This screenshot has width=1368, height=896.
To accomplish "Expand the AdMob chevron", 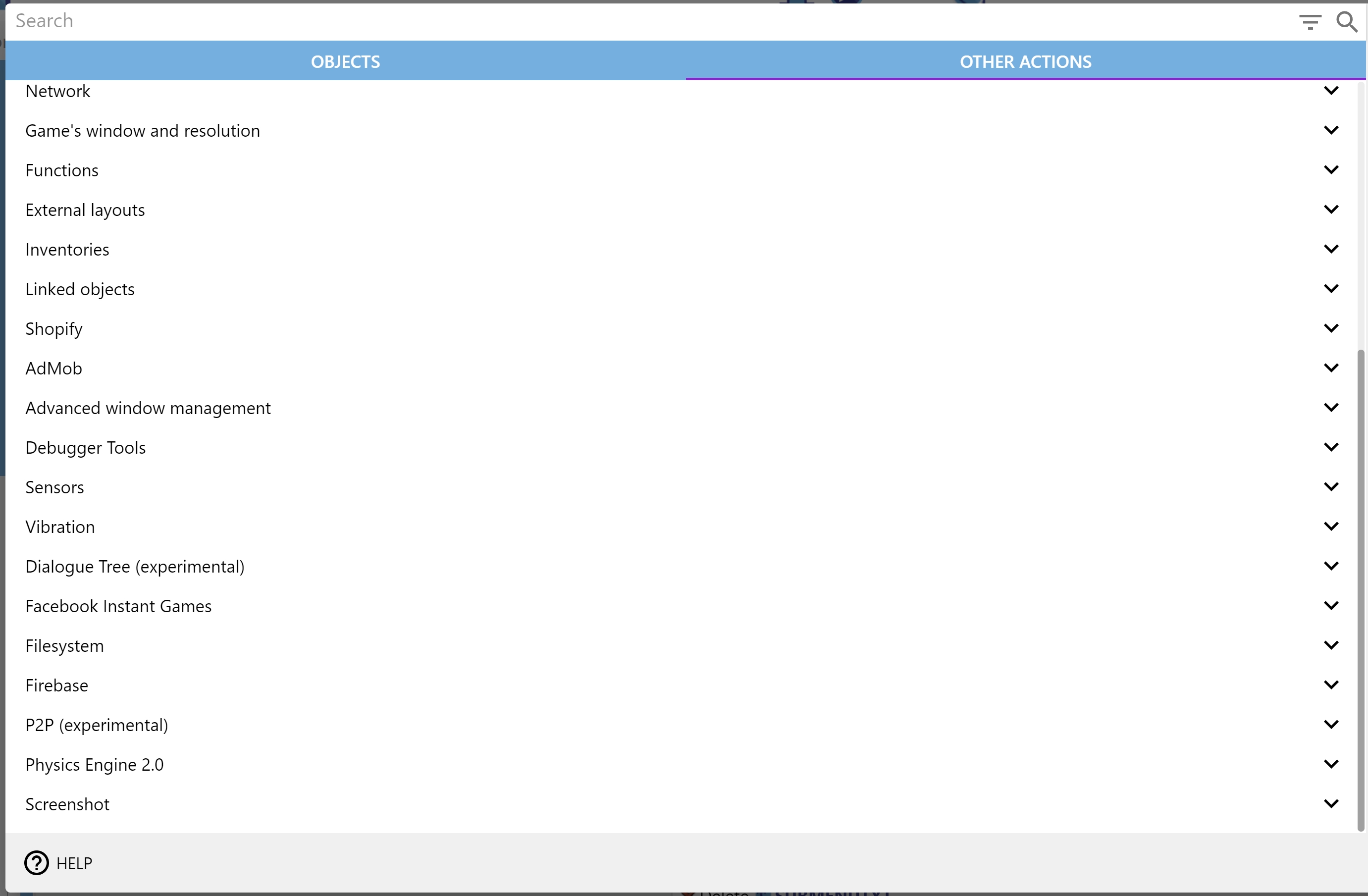I will click(x=1331, y=368).
